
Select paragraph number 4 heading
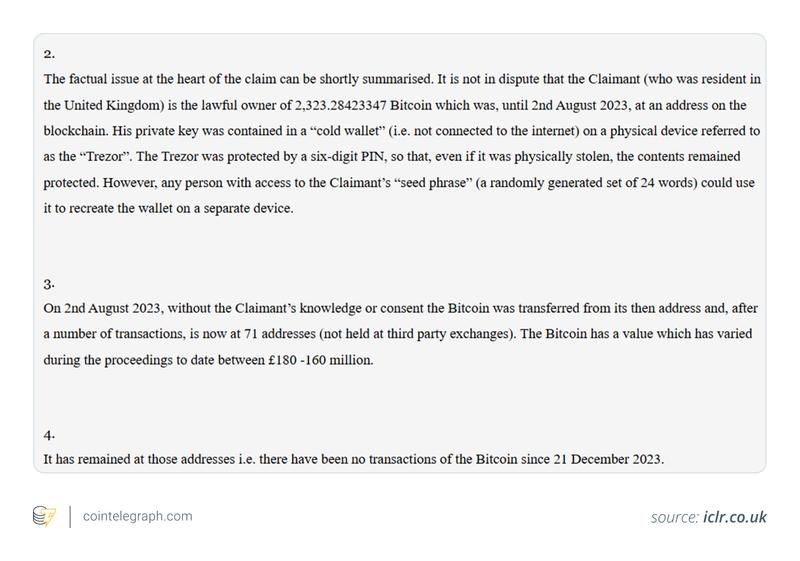pyautogui.click(x=49, y=434)
